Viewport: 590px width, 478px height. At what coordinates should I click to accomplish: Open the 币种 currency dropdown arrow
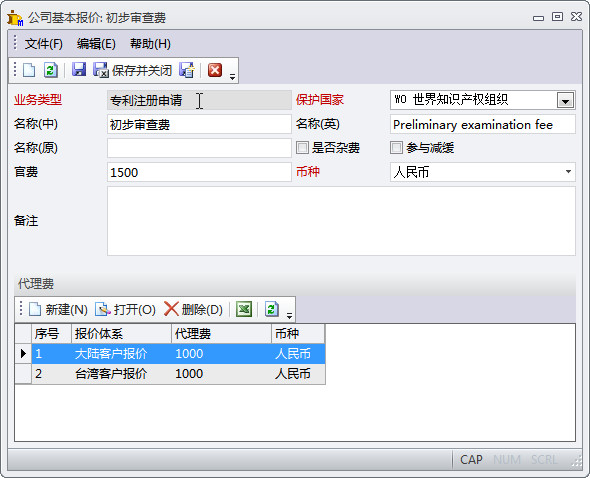pyautogui.click(x=568, y=172)
